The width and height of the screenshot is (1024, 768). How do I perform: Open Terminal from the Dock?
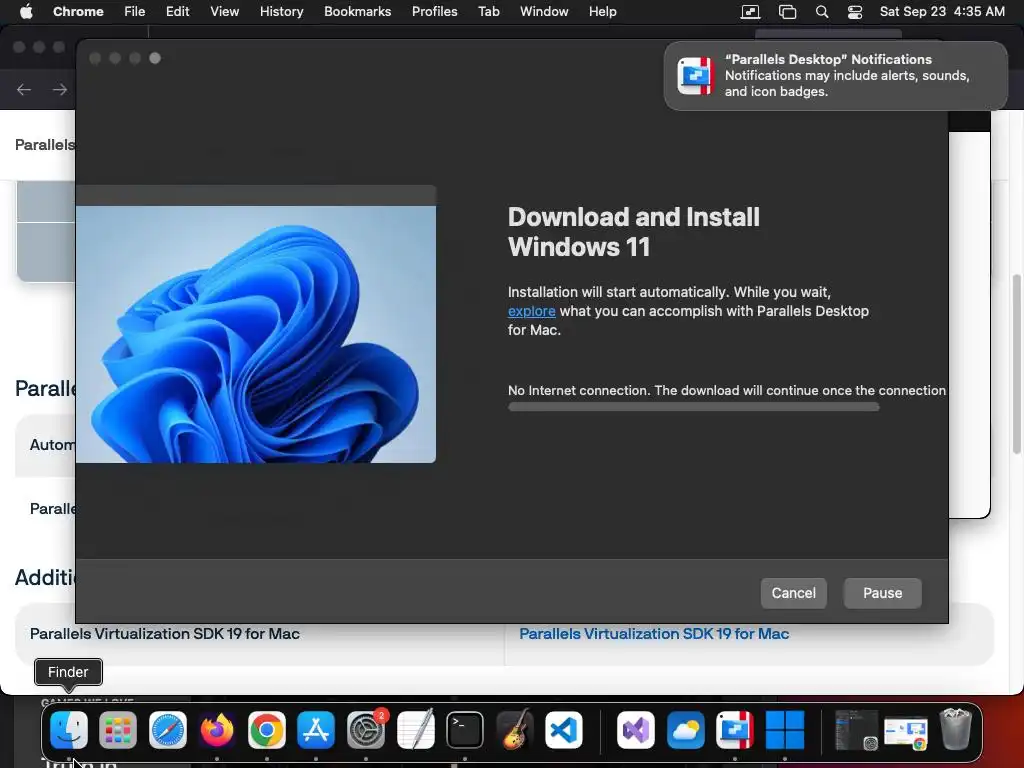(x=464, y=729)
